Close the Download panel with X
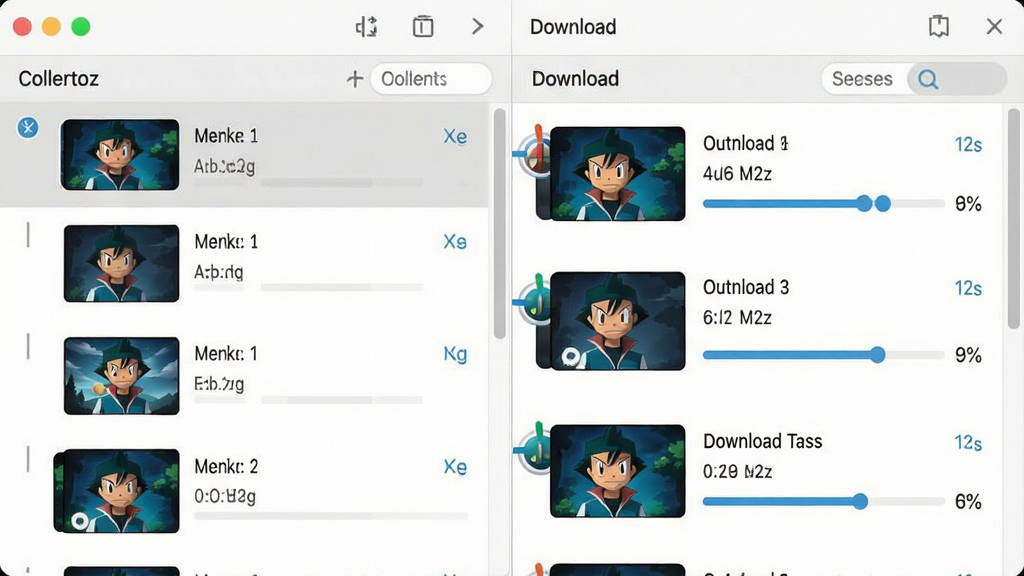The image size is (1024, 576). (994, 26)
